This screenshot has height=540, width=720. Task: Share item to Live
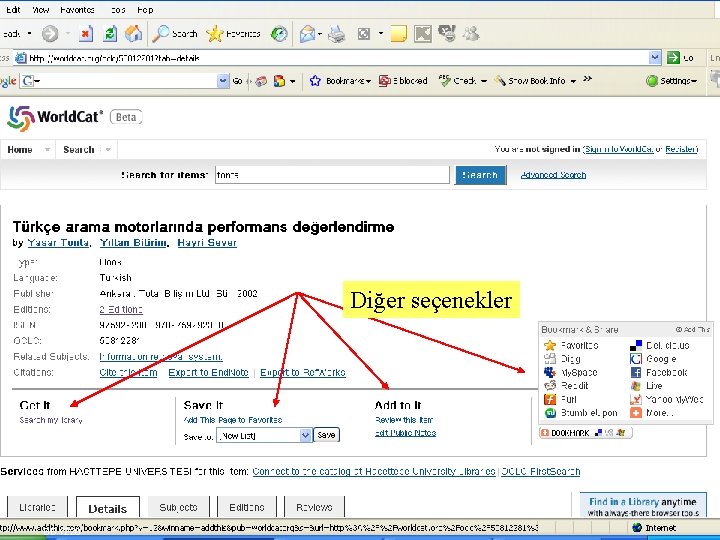coord(647,385)
